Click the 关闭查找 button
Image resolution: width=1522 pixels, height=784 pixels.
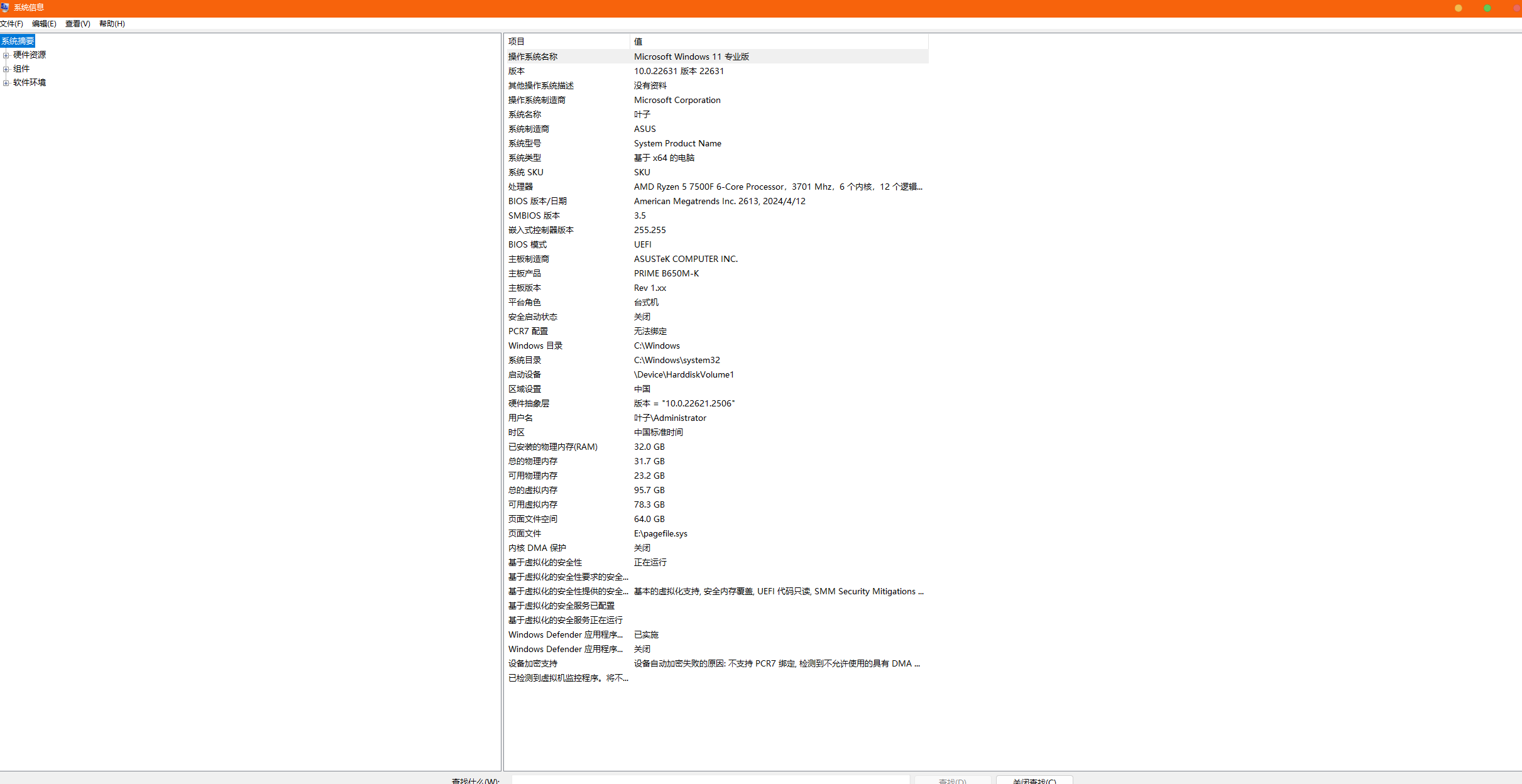[1034, 780]
